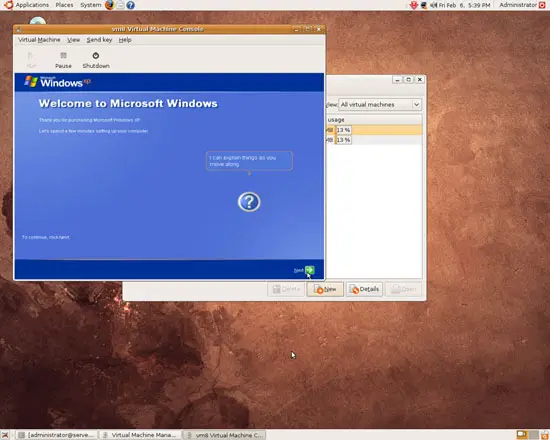Open the 'All virtual machines' View dropdown

coord(380,104)
